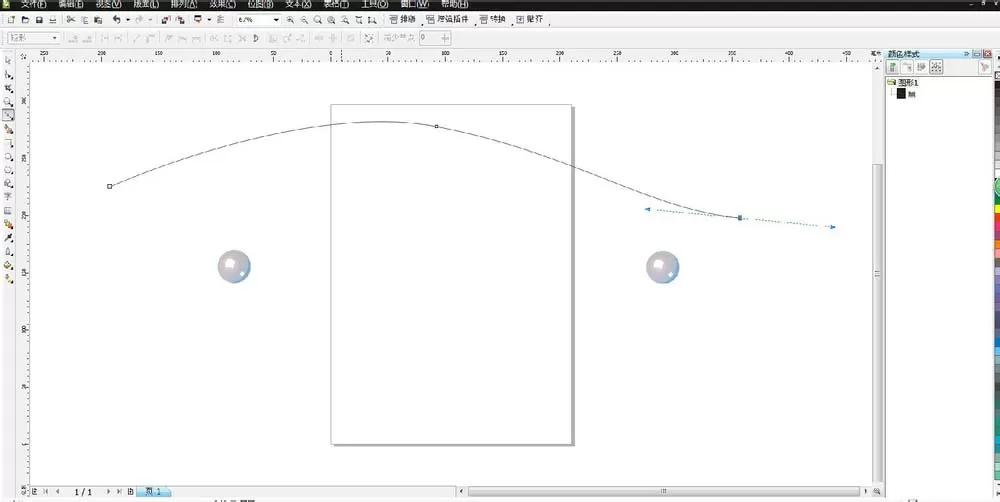The height and width of the screenshot is (502, 1000).
Task: Click the 聚齐 plugin button
Action: [x=530, y=20]
